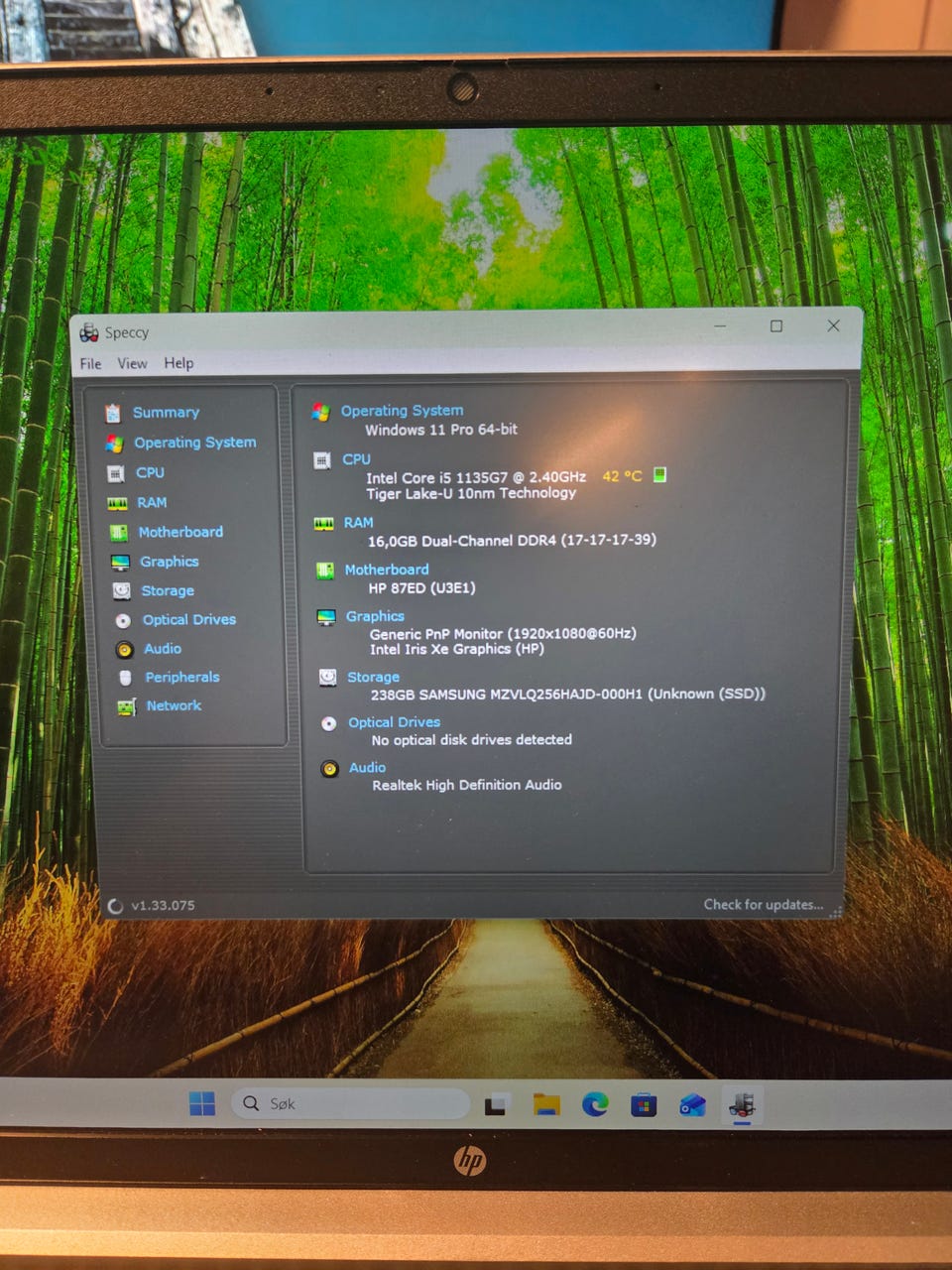Image resolution: width=952 pixels, height=1270 pixels.
Task: Click the Audio heading link in summary
Action: click(367, 768)
